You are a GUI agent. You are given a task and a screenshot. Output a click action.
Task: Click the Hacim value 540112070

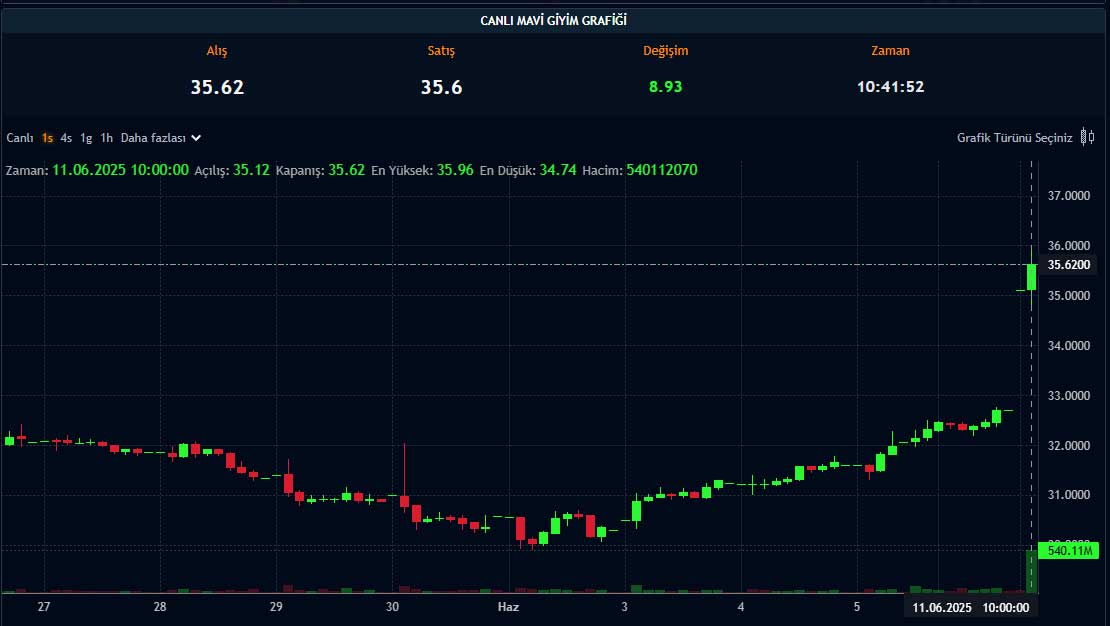662,170
